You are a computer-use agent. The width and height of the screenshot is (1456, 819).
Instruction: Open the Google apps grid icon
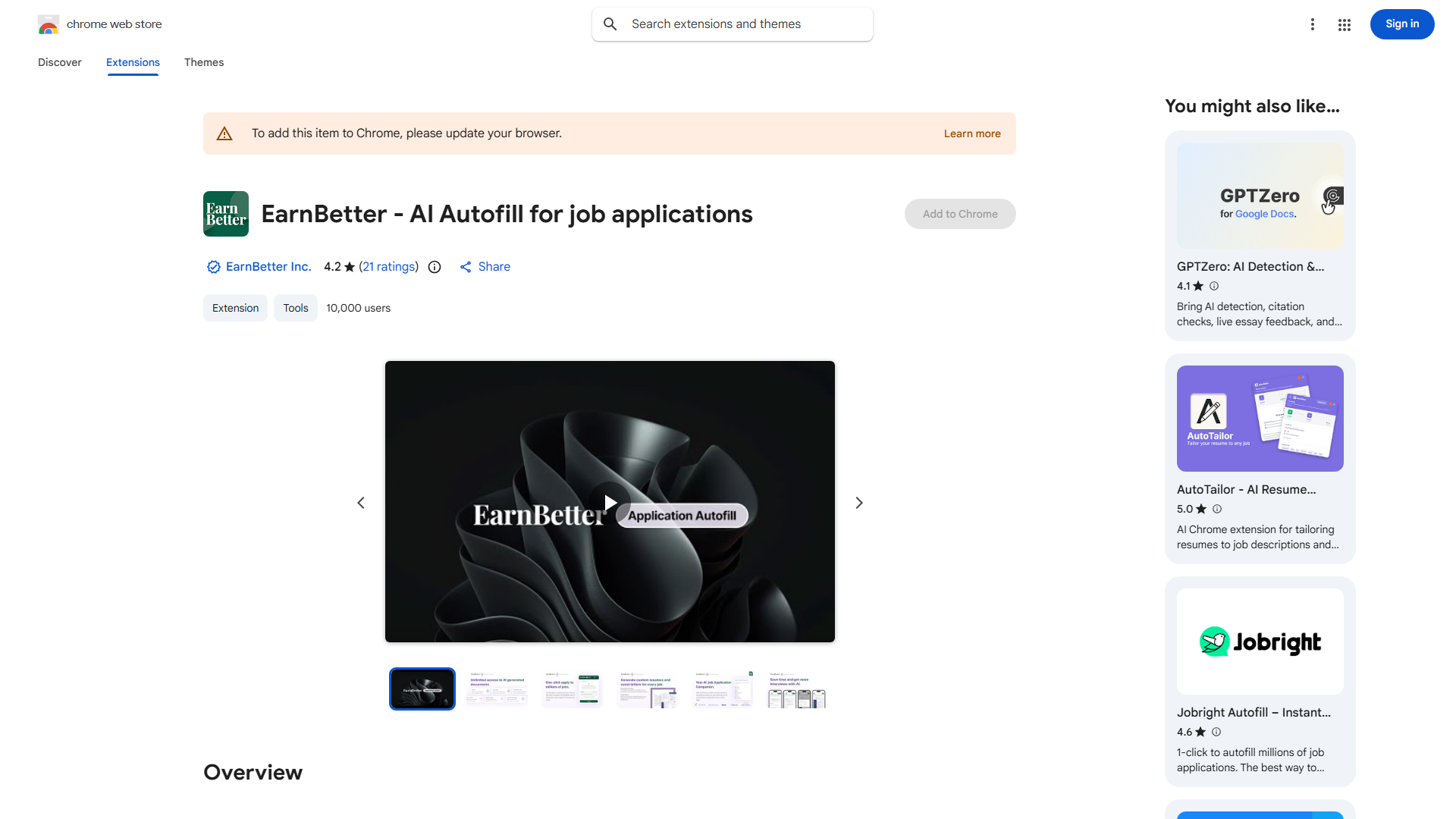click(1345, 25)
